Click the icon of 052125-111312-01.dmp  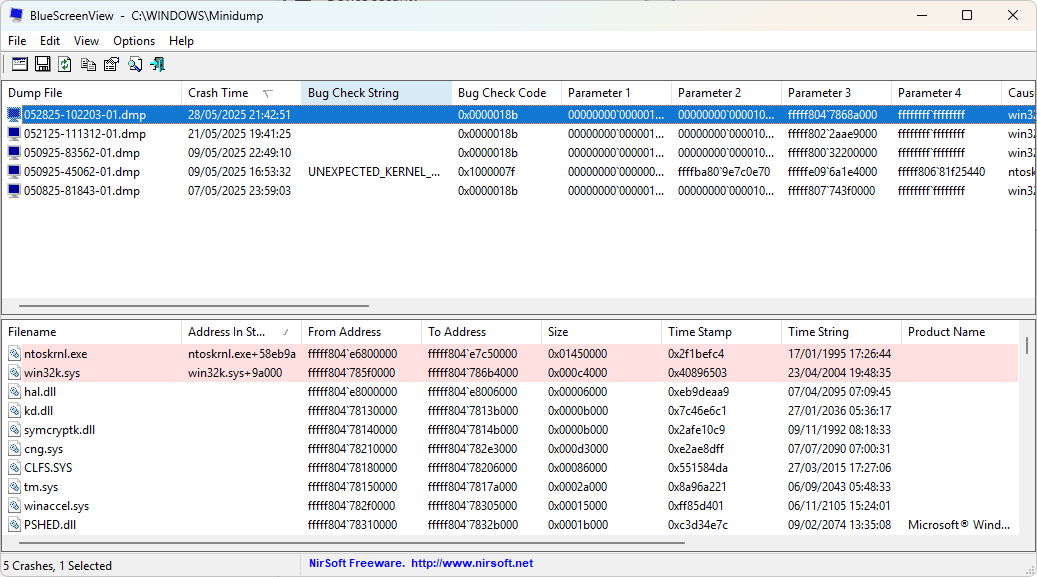[x=14, y=134]
